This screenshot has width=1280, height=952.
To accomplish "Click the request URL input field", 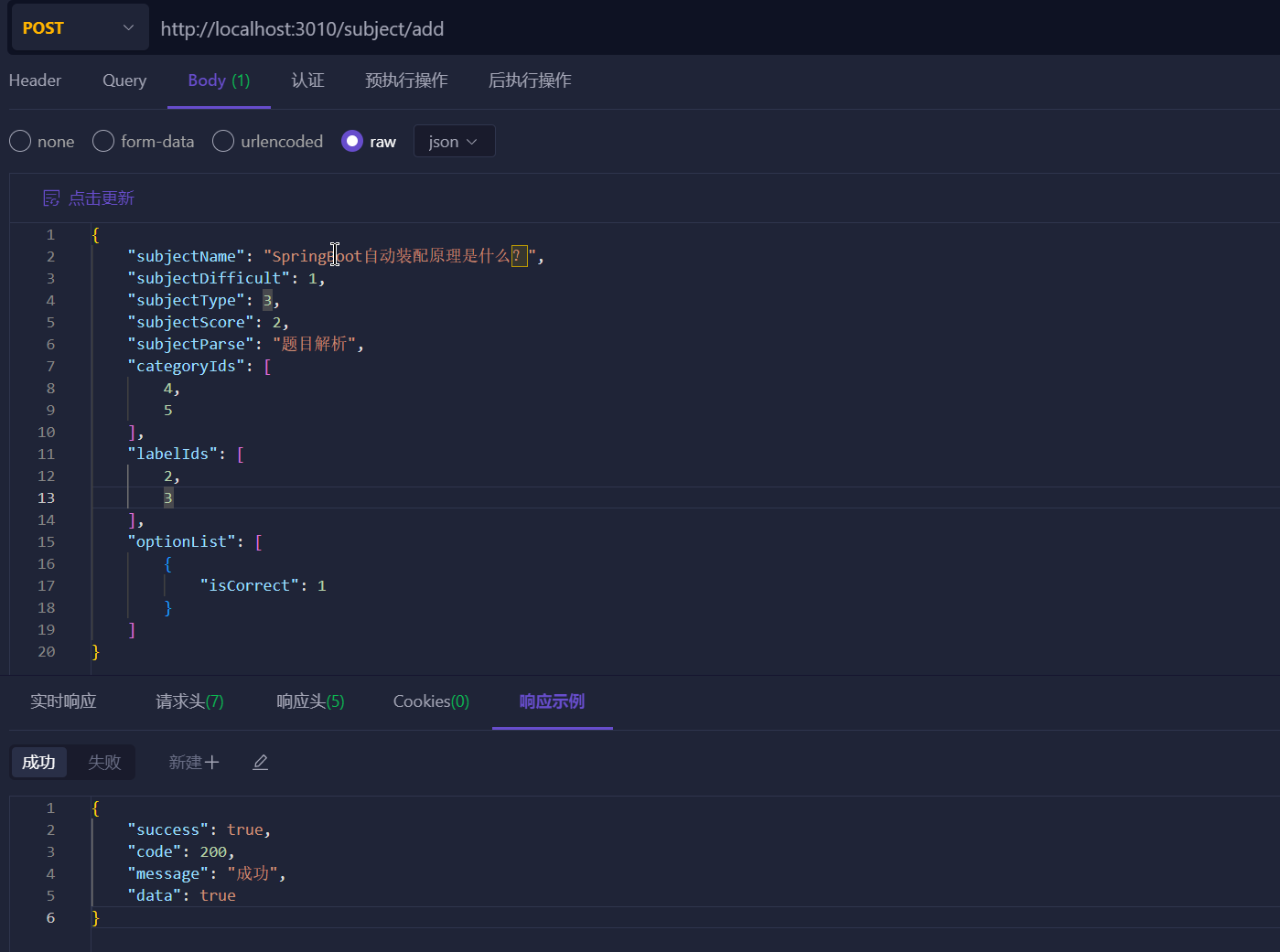I will point(714,28).
